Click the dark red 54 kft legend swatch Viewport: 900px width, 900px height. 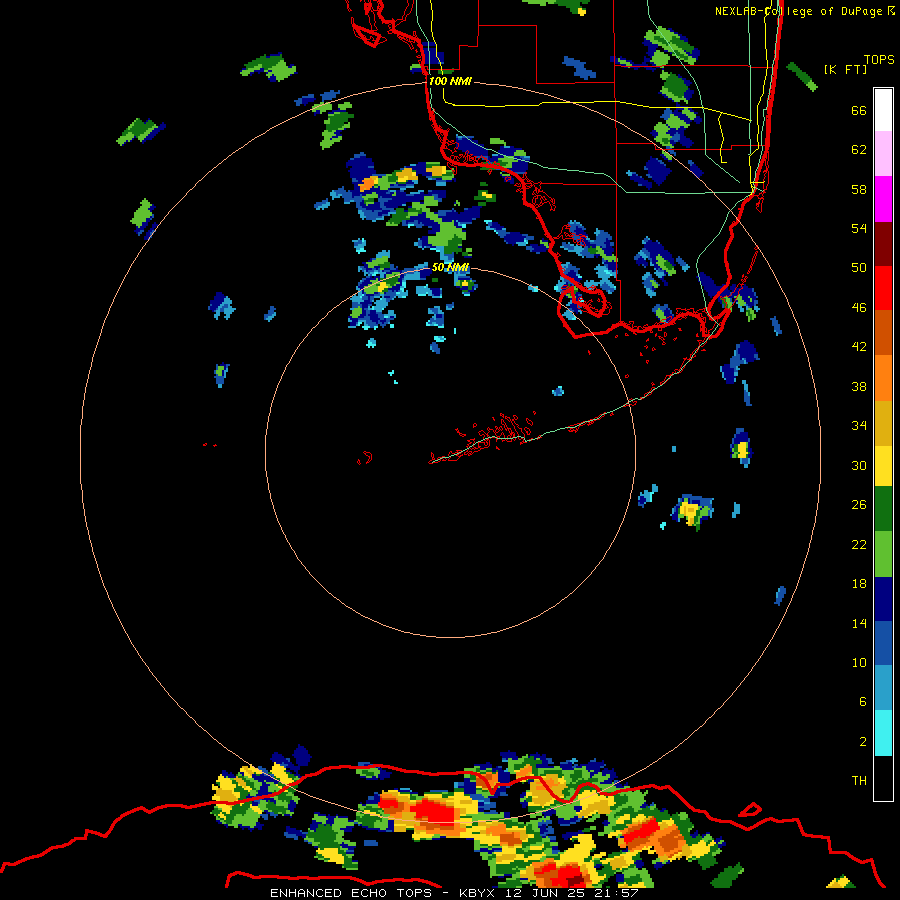(x=883, y=243)
